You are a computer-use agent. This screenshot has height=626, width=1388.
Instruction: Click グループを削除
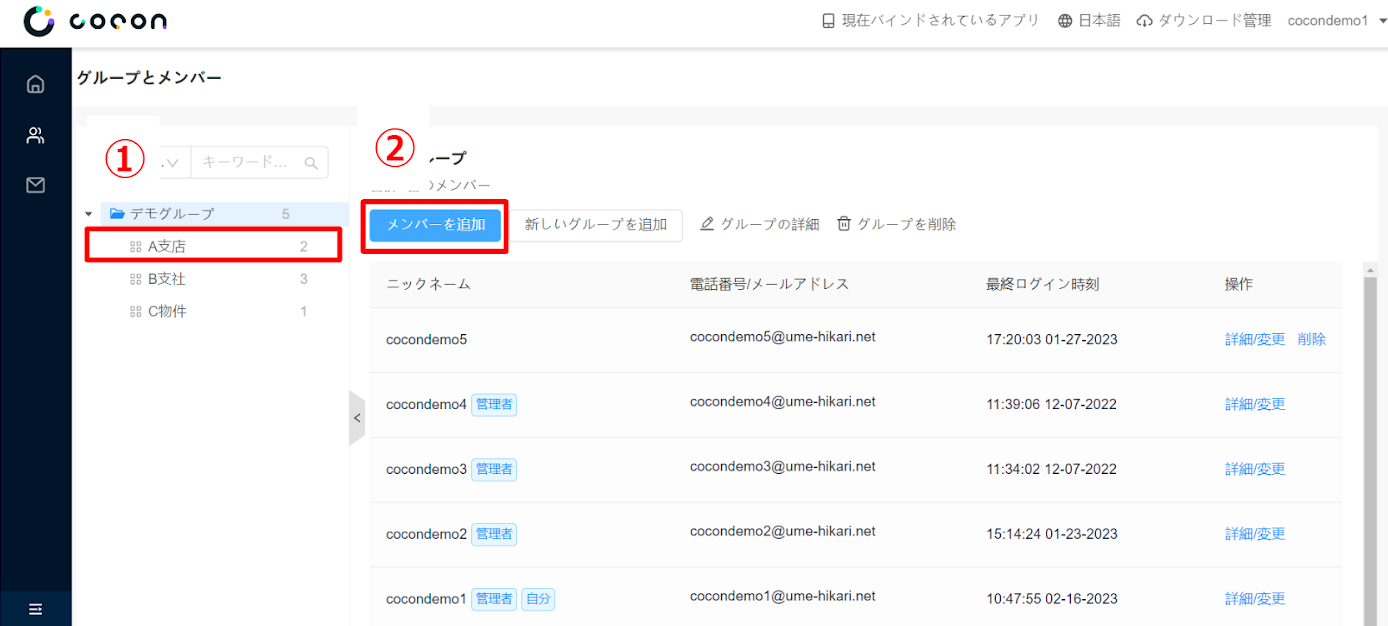click(897, 224)
